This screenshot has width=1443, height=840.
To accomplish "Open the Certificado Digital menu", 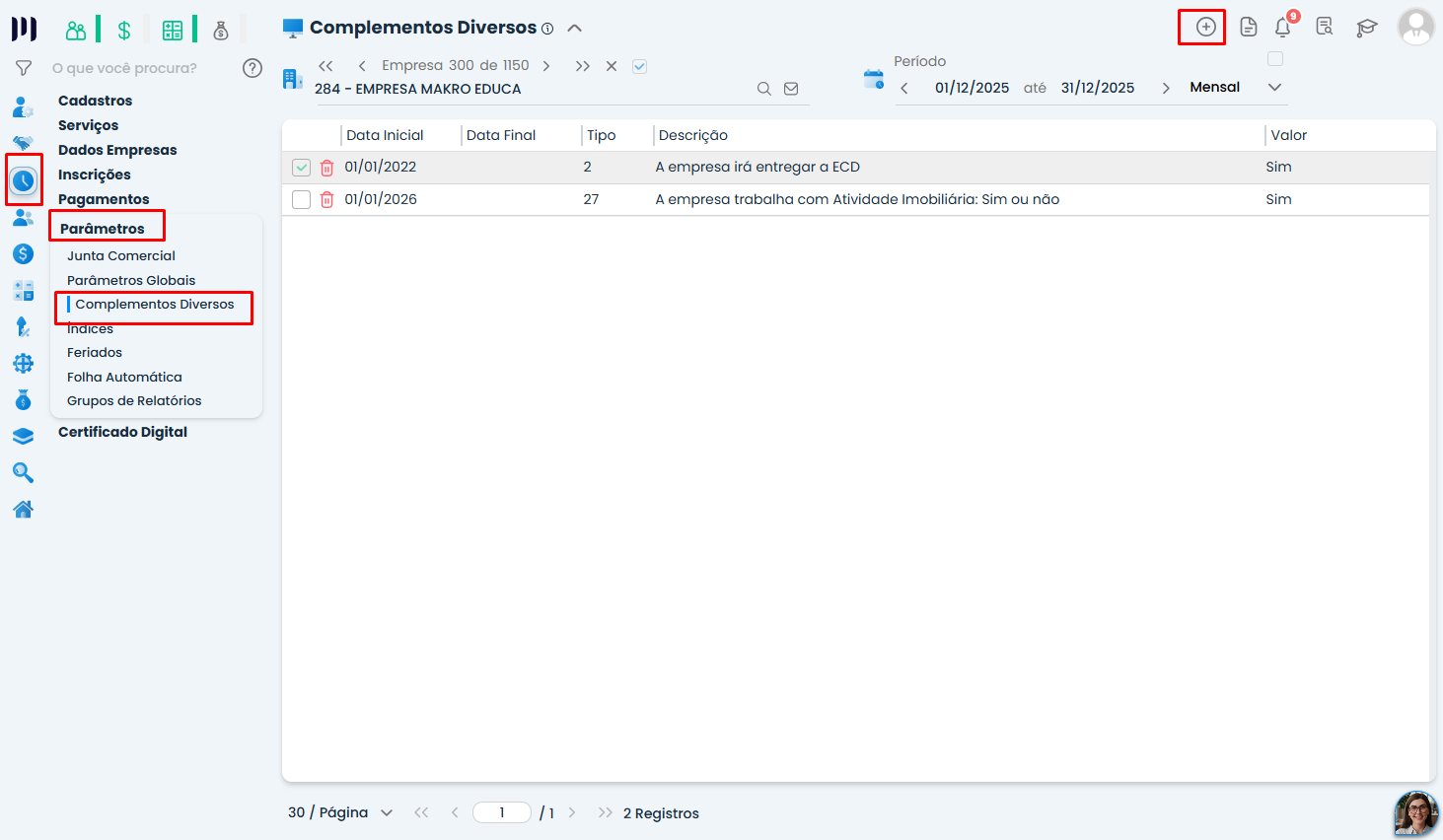I will tap(122, 432).
